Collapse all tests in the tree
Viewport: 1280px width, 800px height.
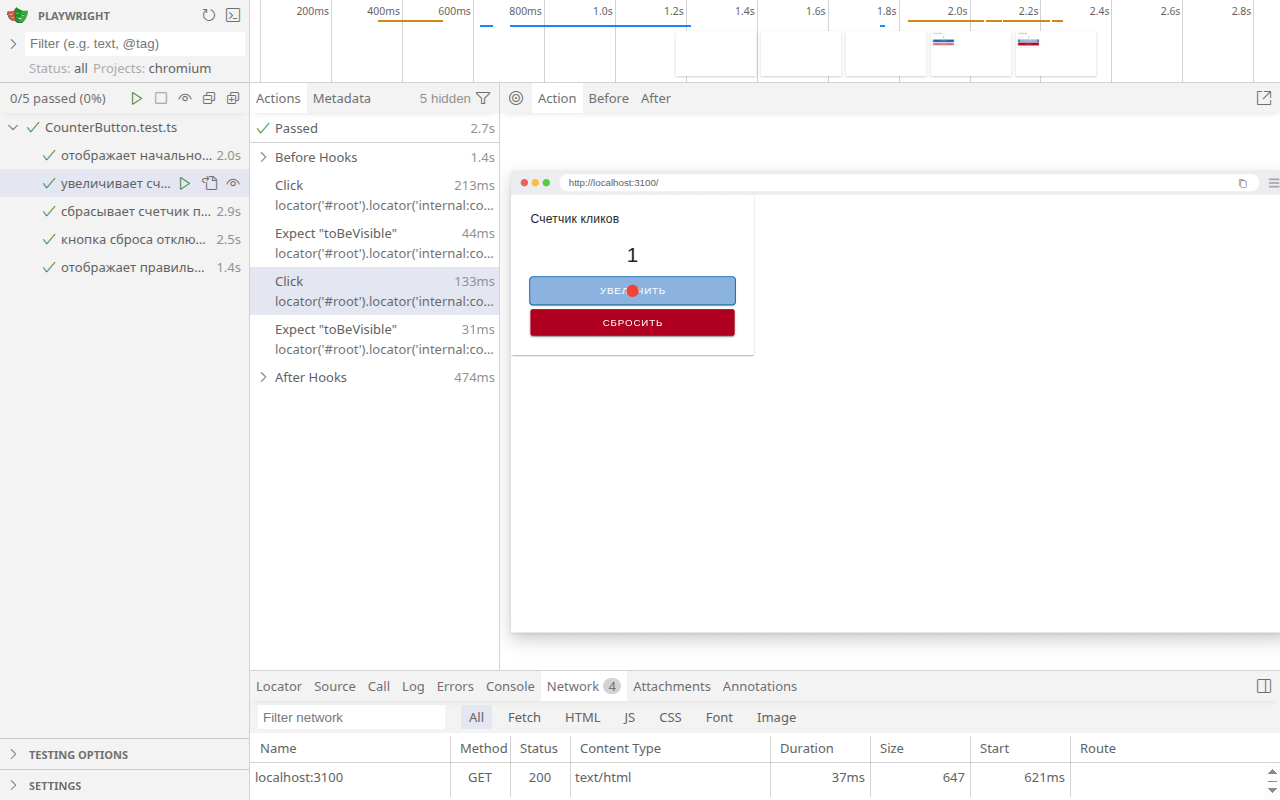(209, 98)
